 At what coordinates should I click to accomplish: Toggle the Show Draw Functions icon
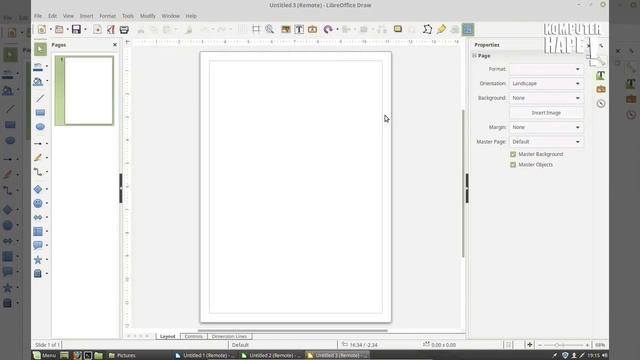click(x=468, y=29)
